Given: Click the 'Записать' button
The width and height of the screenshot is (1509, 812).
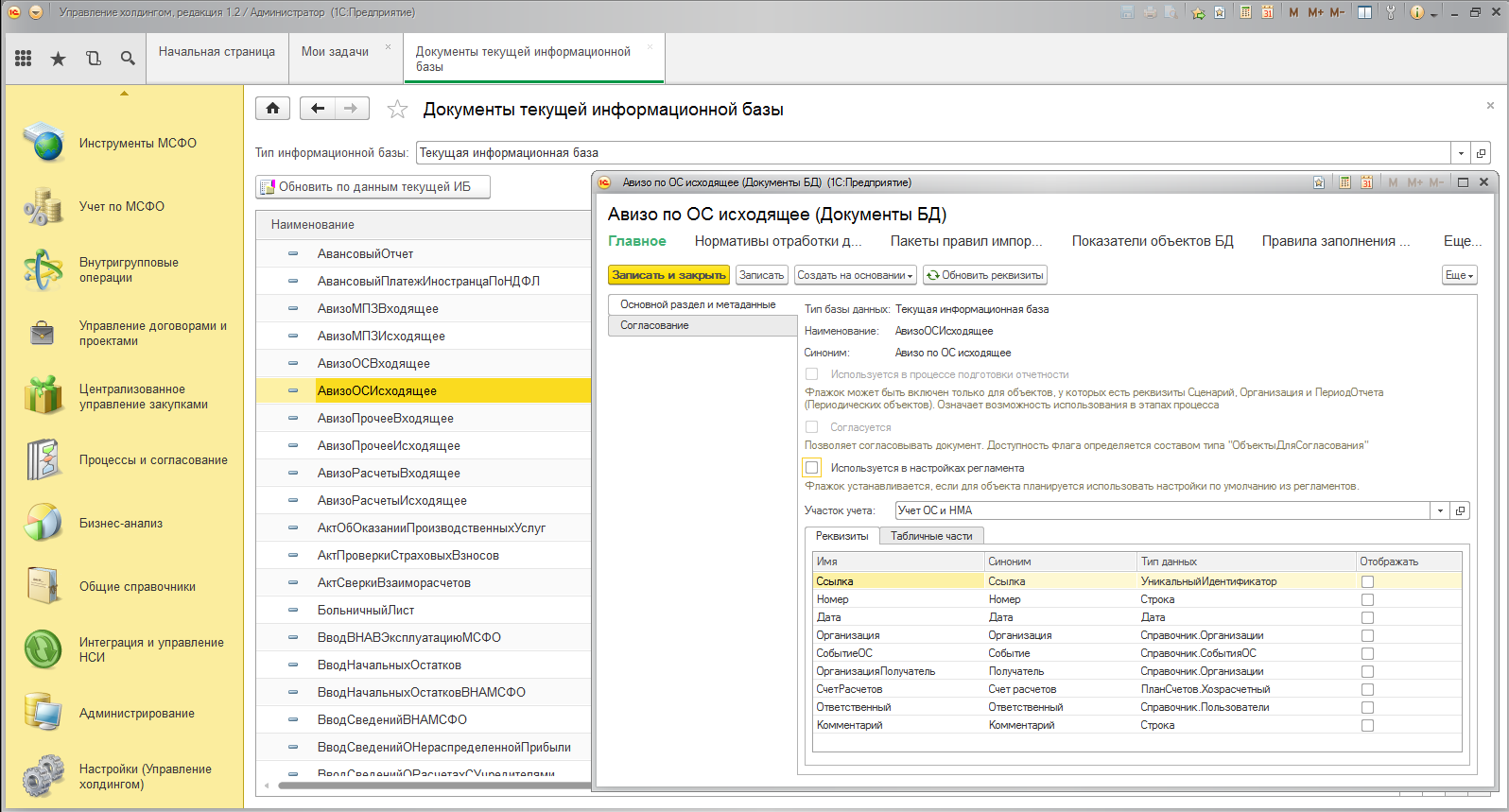Looking at the screenshot, I should [x=761, y=275].
